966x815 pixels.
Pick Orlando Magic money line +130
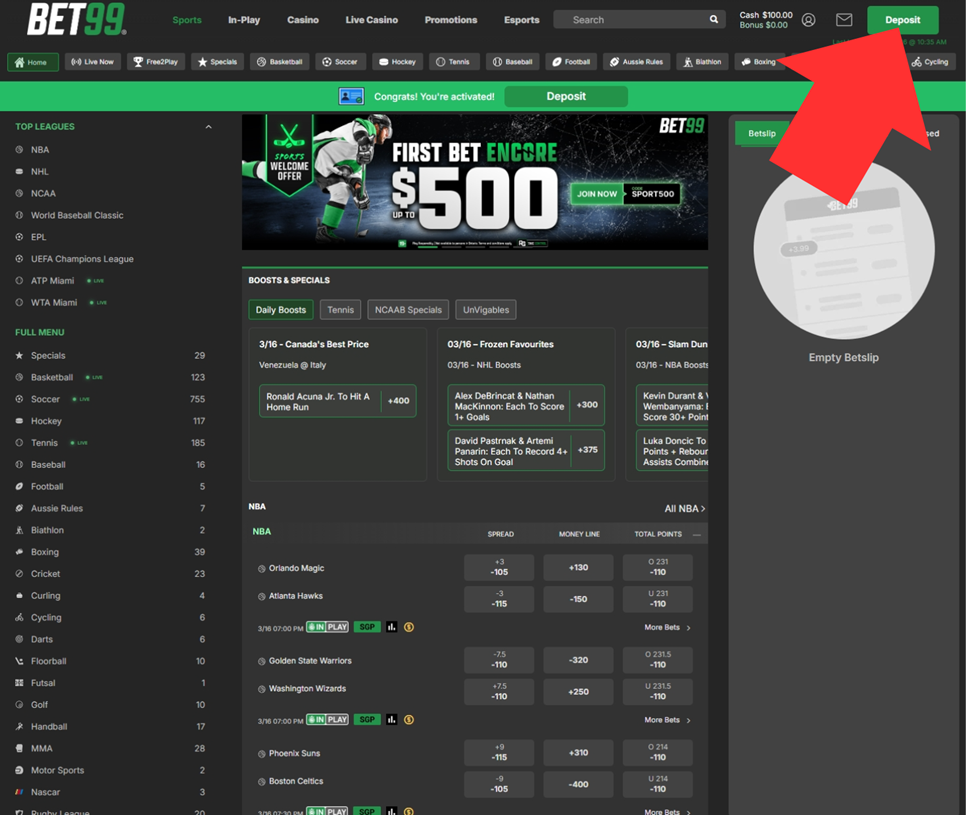coord(578,568)
